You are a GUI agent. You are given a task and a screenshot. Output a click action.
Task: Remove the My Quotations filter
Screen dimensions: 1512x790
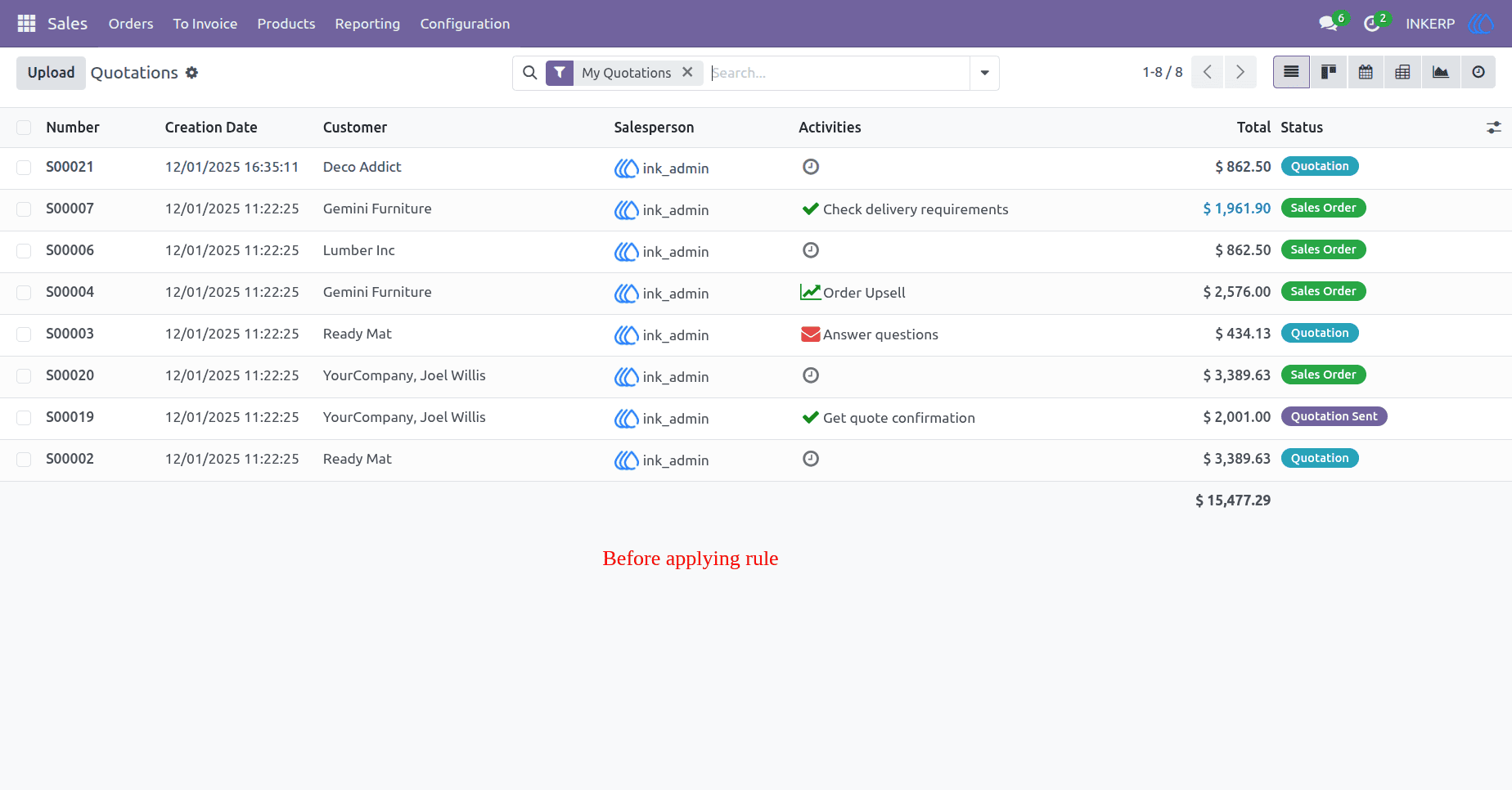click(687, 72)
